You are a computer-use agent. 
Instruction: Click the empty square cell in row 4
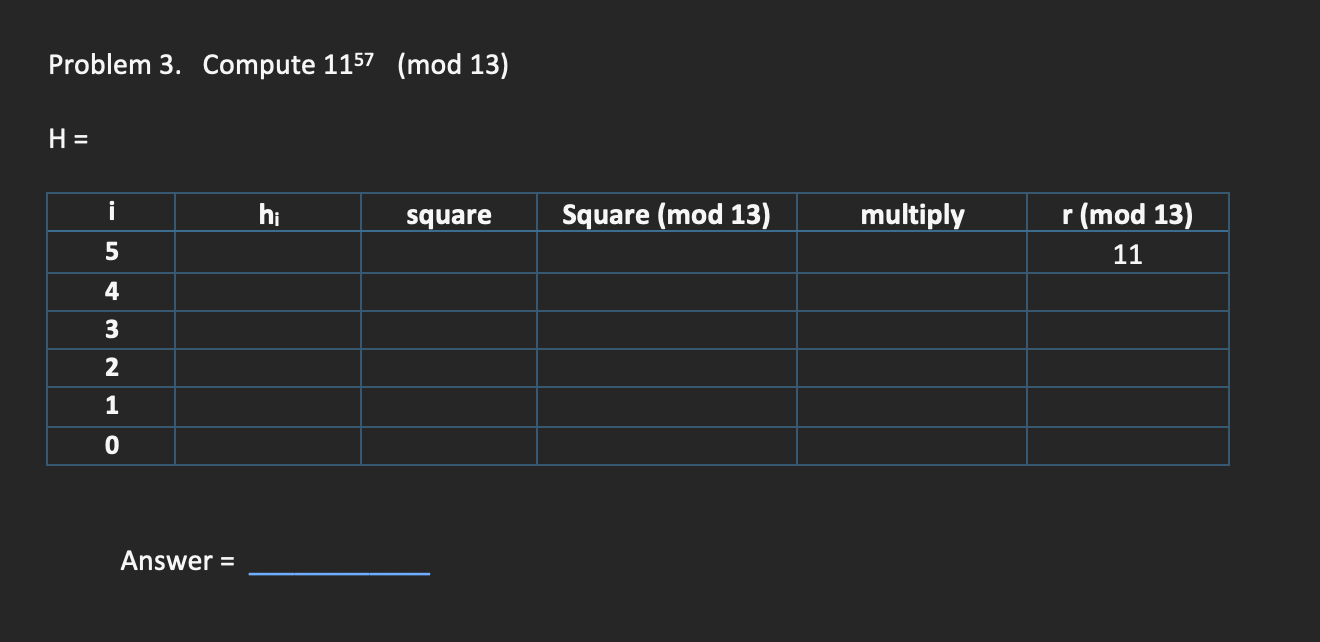coord(448,290)
